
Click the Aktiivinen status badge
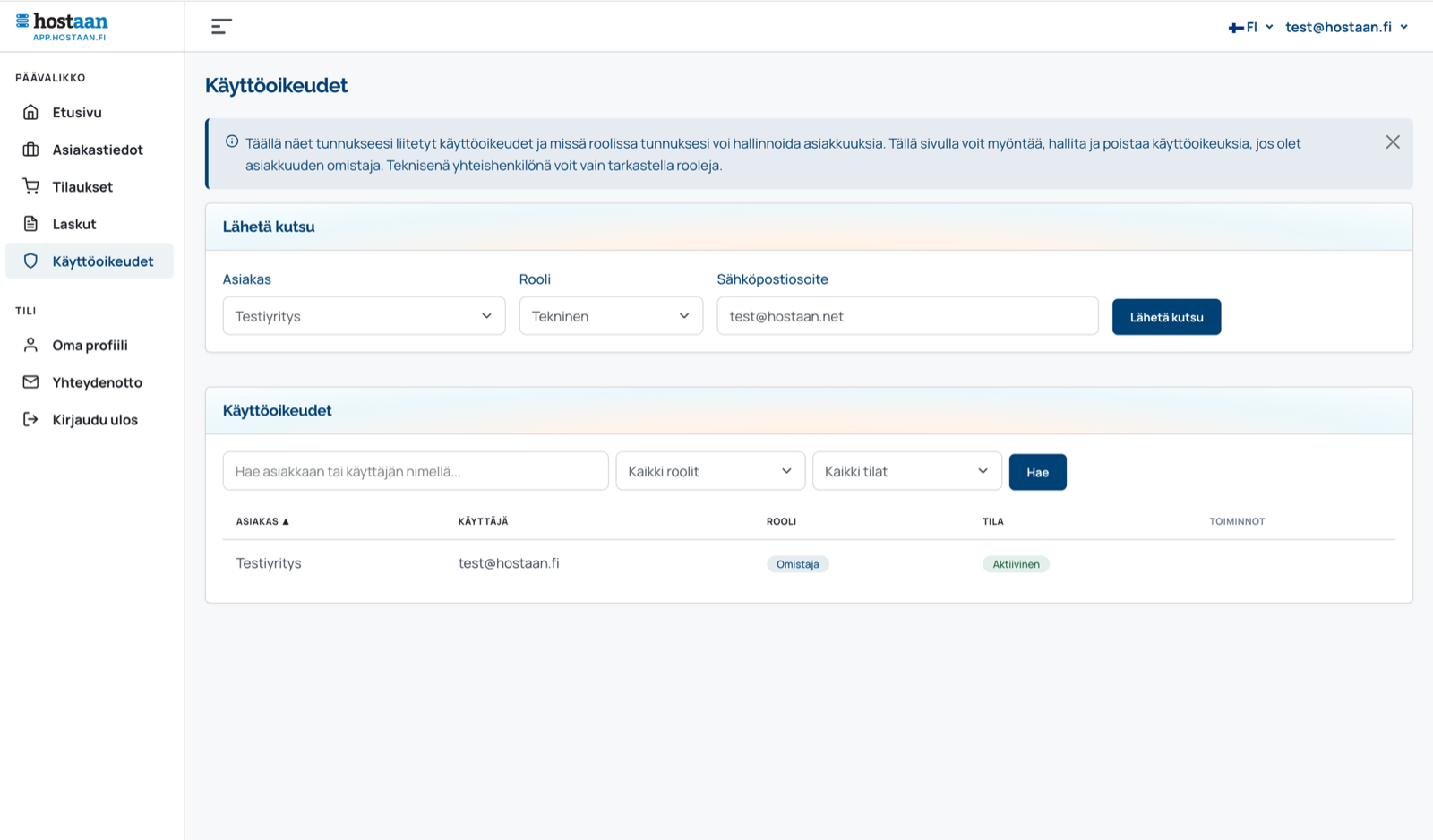(x=1016, y=564)
